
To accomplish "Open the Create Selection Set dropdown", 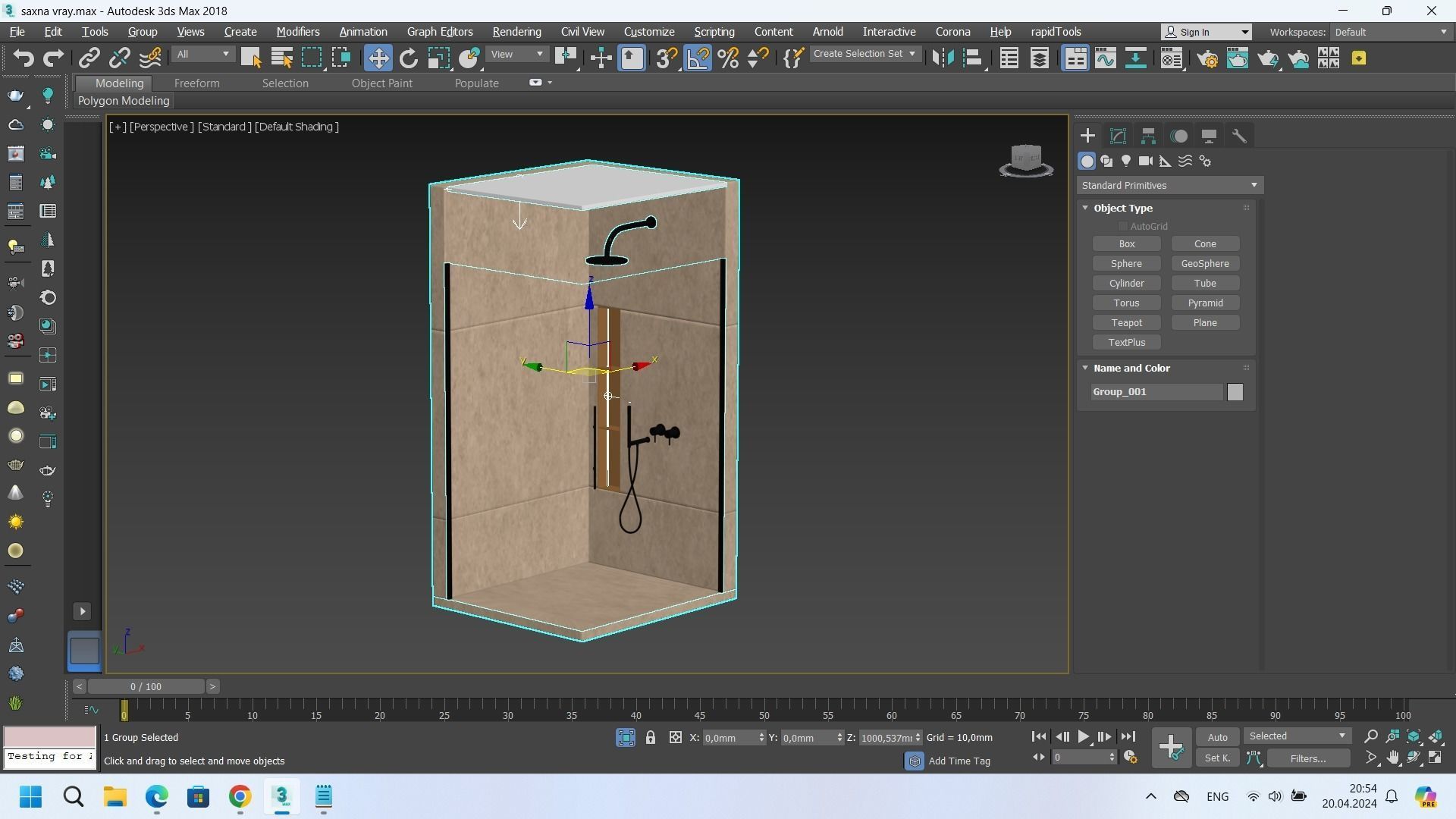I will click(x=864, y=55).
